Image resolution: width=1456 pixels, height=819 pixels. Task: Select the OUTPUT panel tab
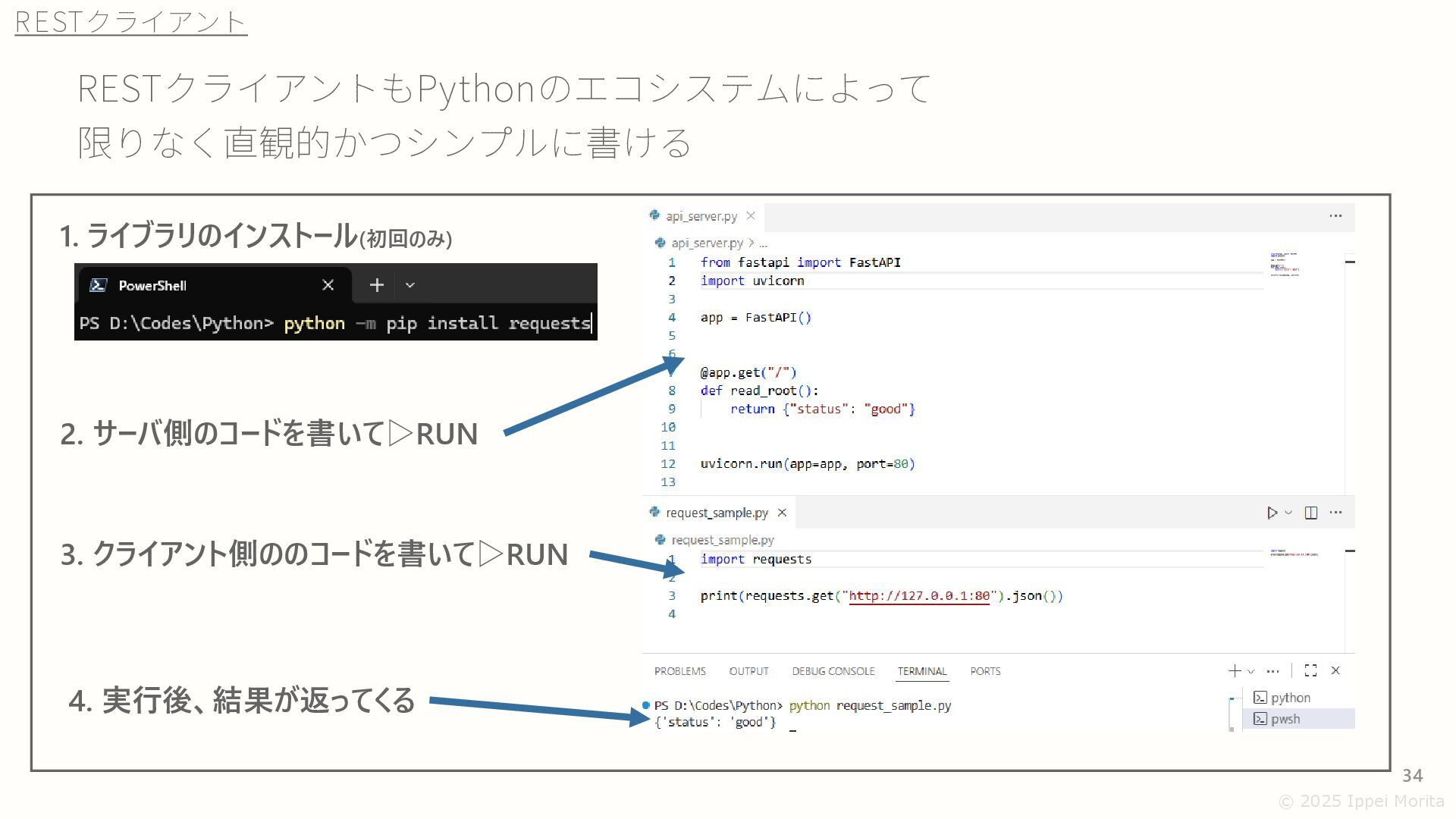(x=748, y=671)
